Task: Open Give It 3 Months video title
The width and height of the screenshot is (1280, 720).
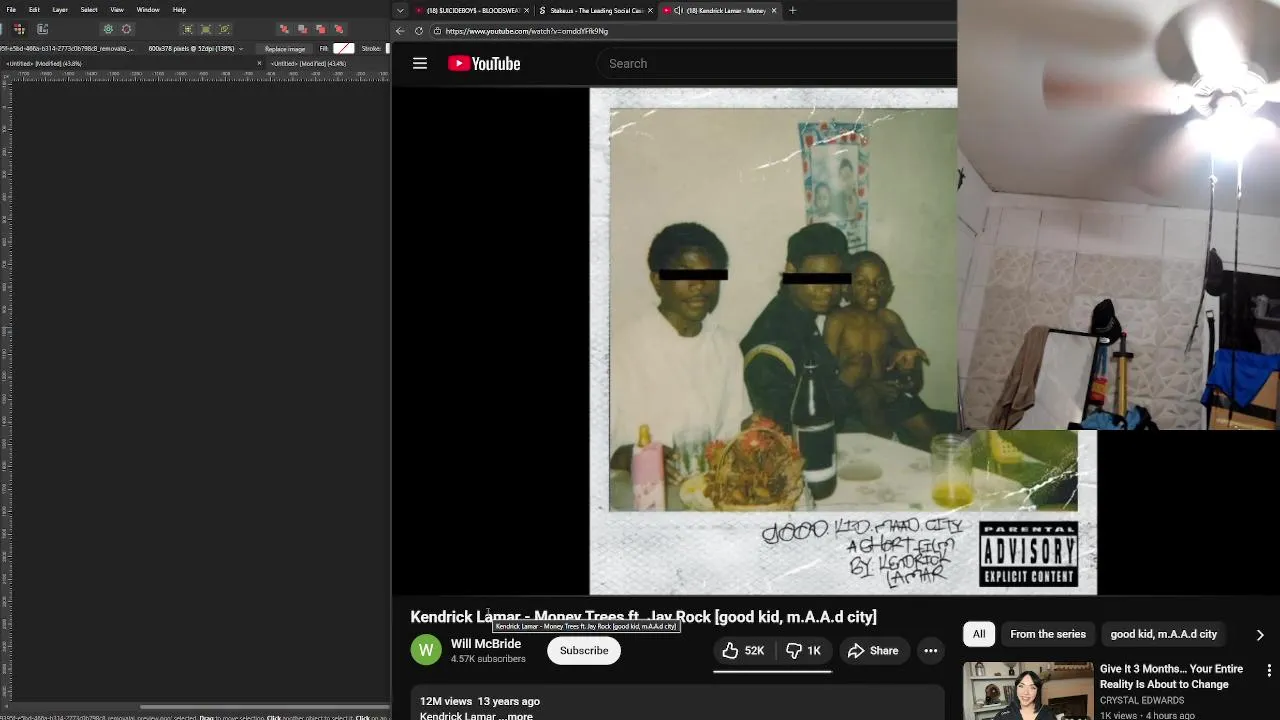Action: tap(1171, 677)
